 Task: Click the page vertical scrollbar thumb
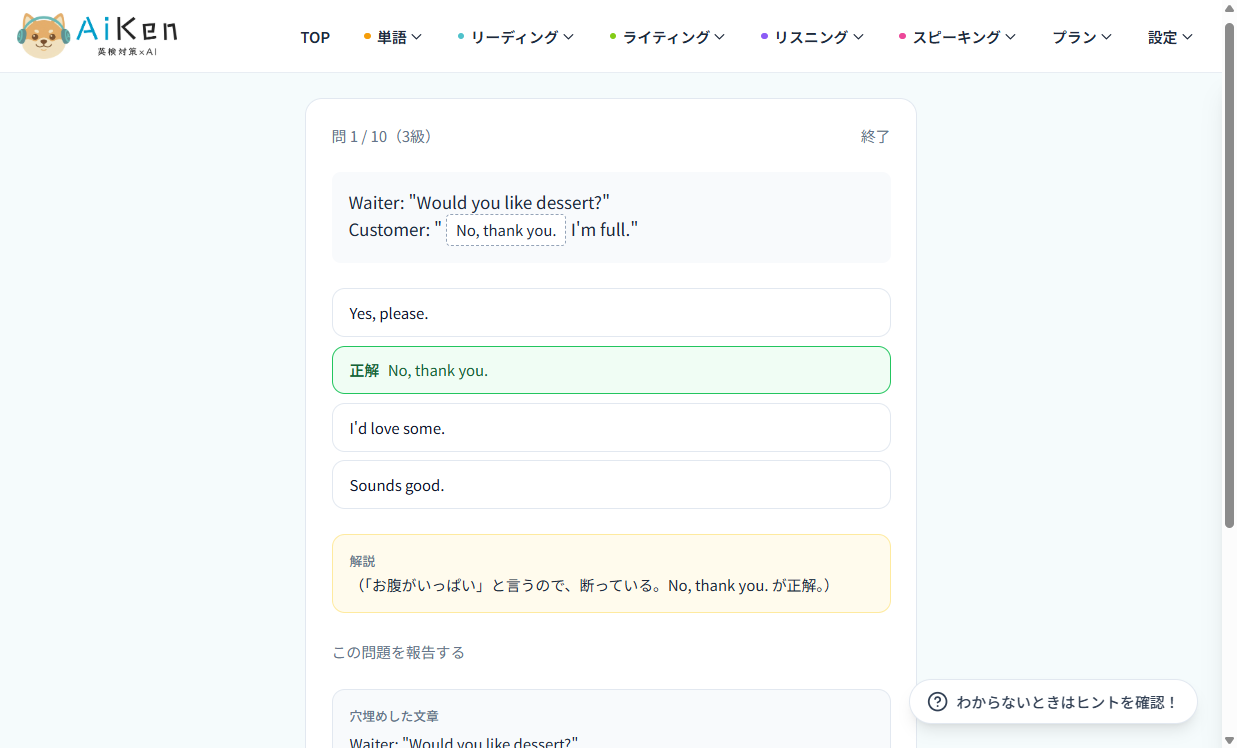(1229, 275)
